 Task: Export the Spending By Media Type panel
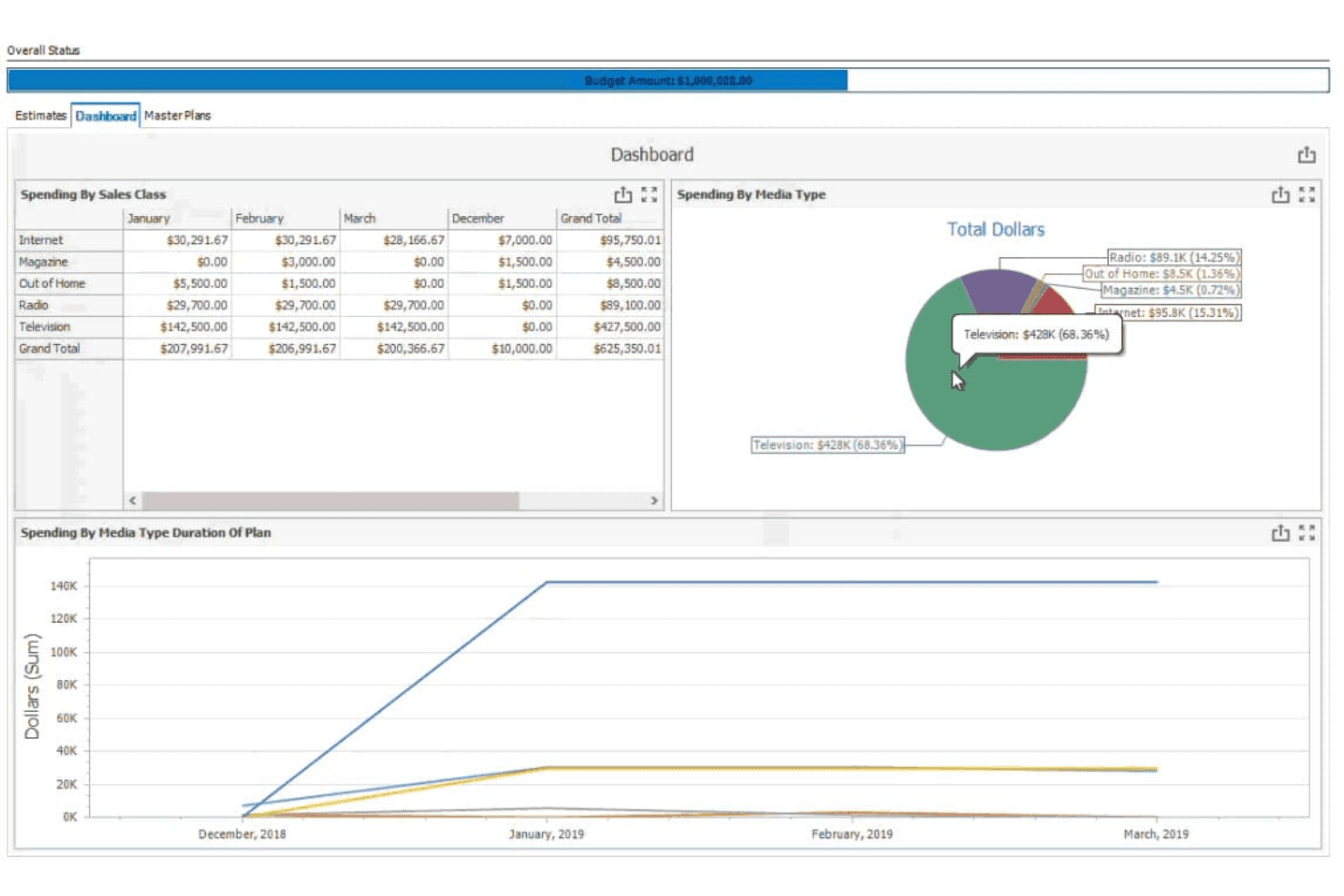pyautogui.click(x=1280, y=194)
